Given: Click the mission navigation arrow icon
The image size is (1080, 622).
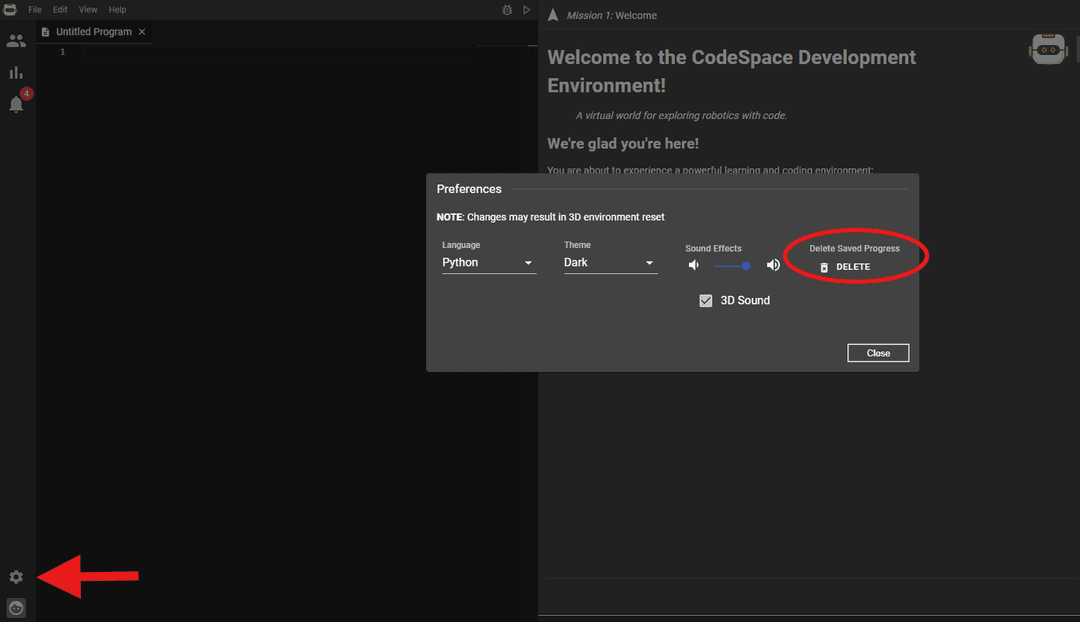Looking at the screenshot, I should click(552, 15).
